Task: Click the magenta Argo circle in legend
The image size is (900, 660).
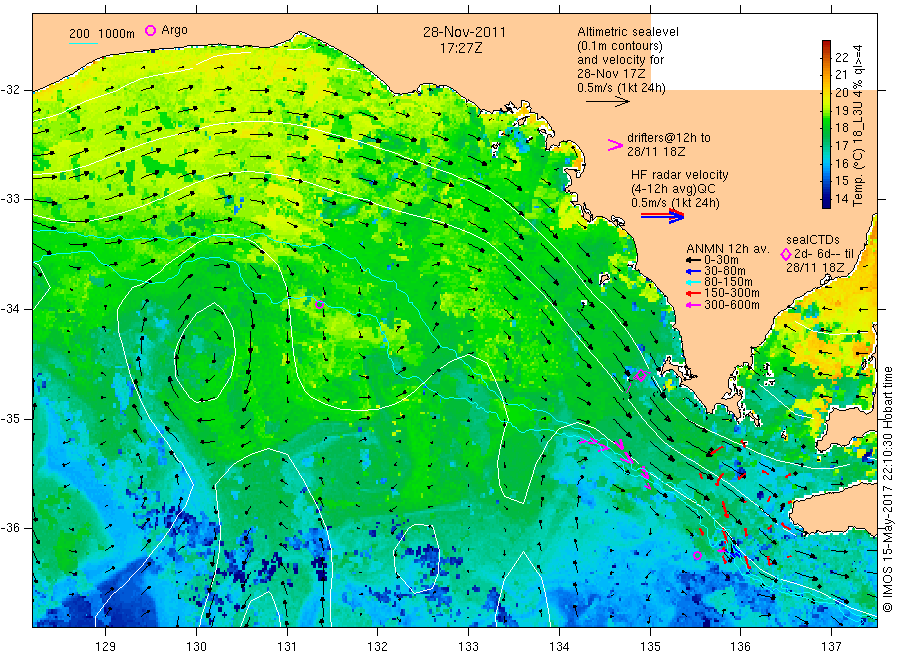Action: [150, 30]
